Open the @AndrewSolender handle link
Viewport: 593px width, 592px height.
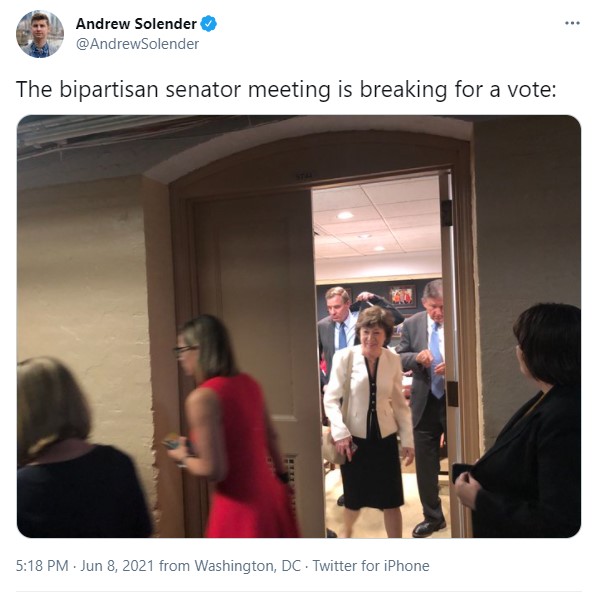137,44
